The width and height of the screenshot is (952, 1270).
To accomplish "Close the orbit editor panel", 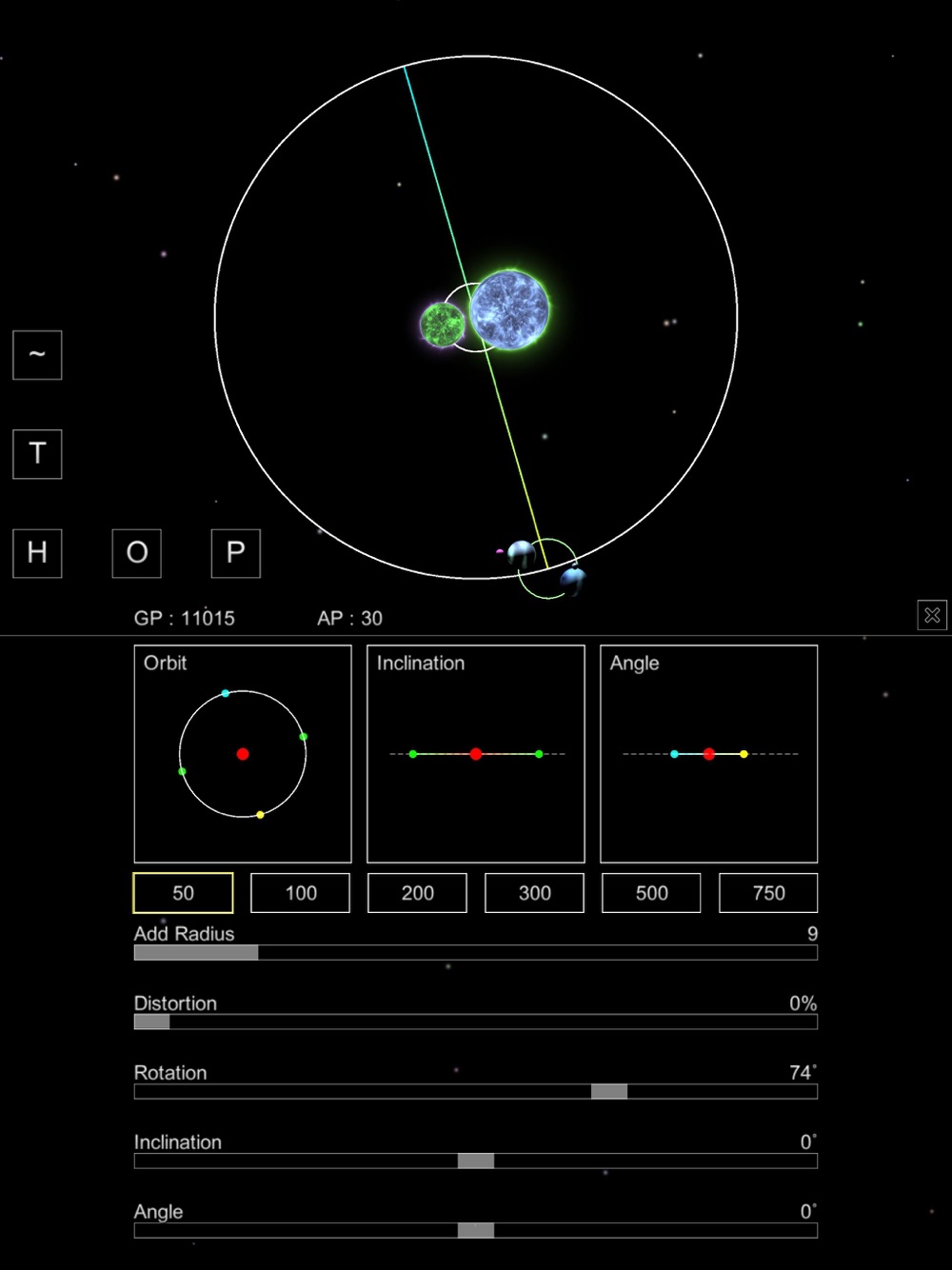I will click(x=932, y=615).
